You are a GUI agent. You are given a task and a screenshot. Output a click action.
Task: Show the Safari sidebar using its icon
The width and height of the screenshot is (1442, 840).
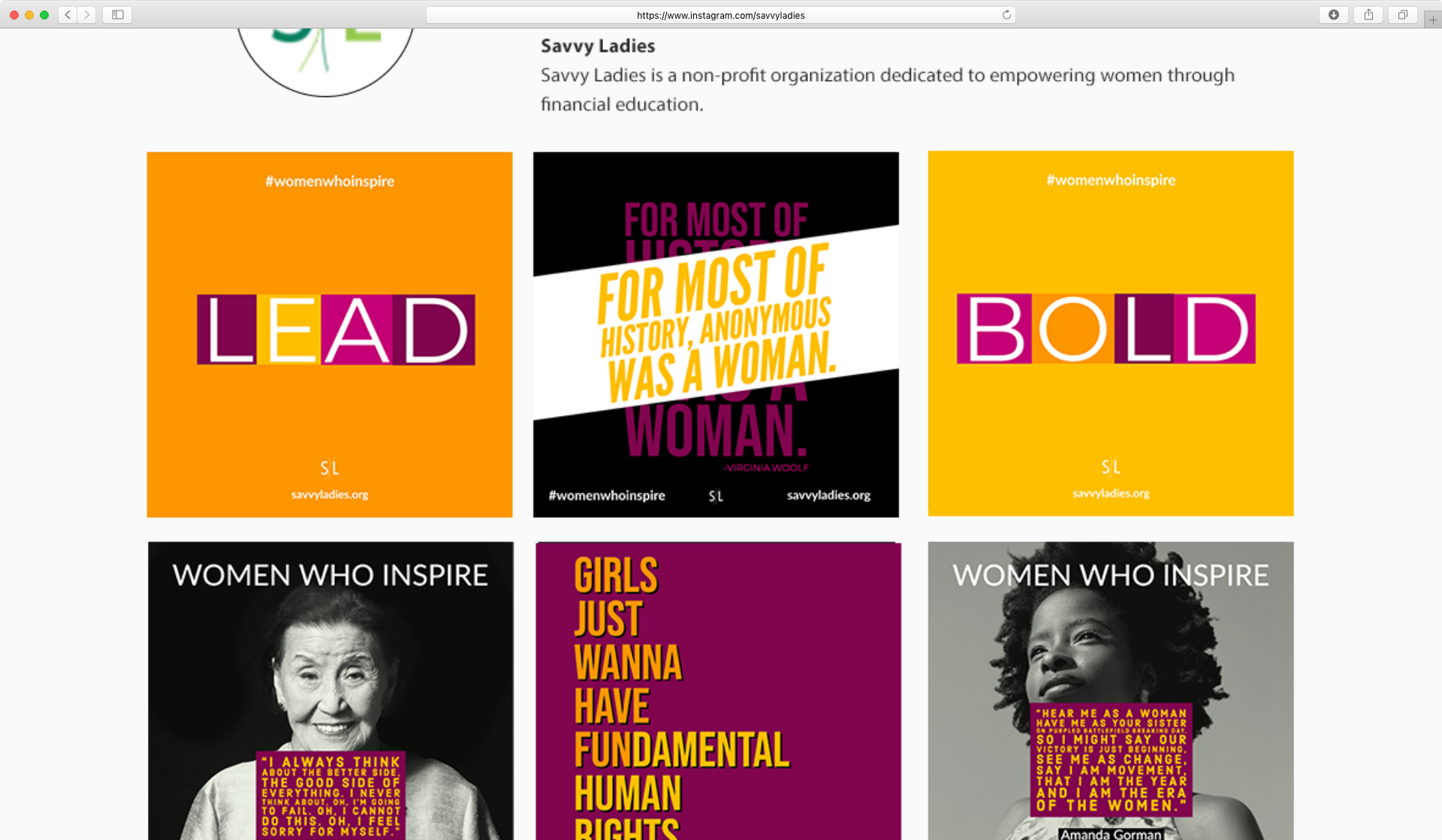[x=117, y=14]
